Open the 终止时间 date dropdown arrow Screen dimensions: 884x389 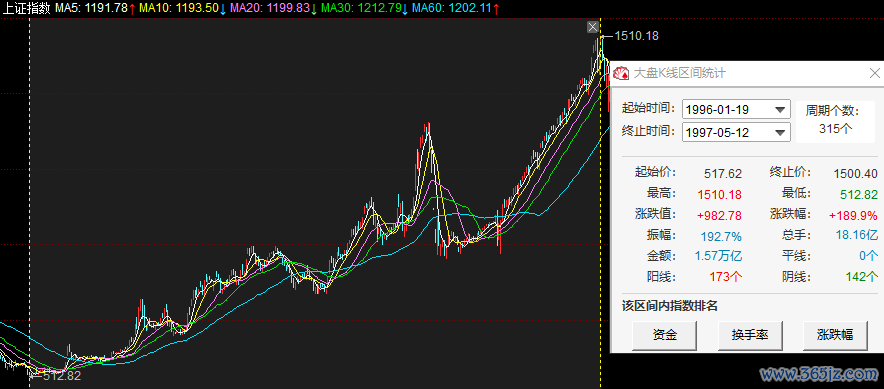tap(781, 133)
